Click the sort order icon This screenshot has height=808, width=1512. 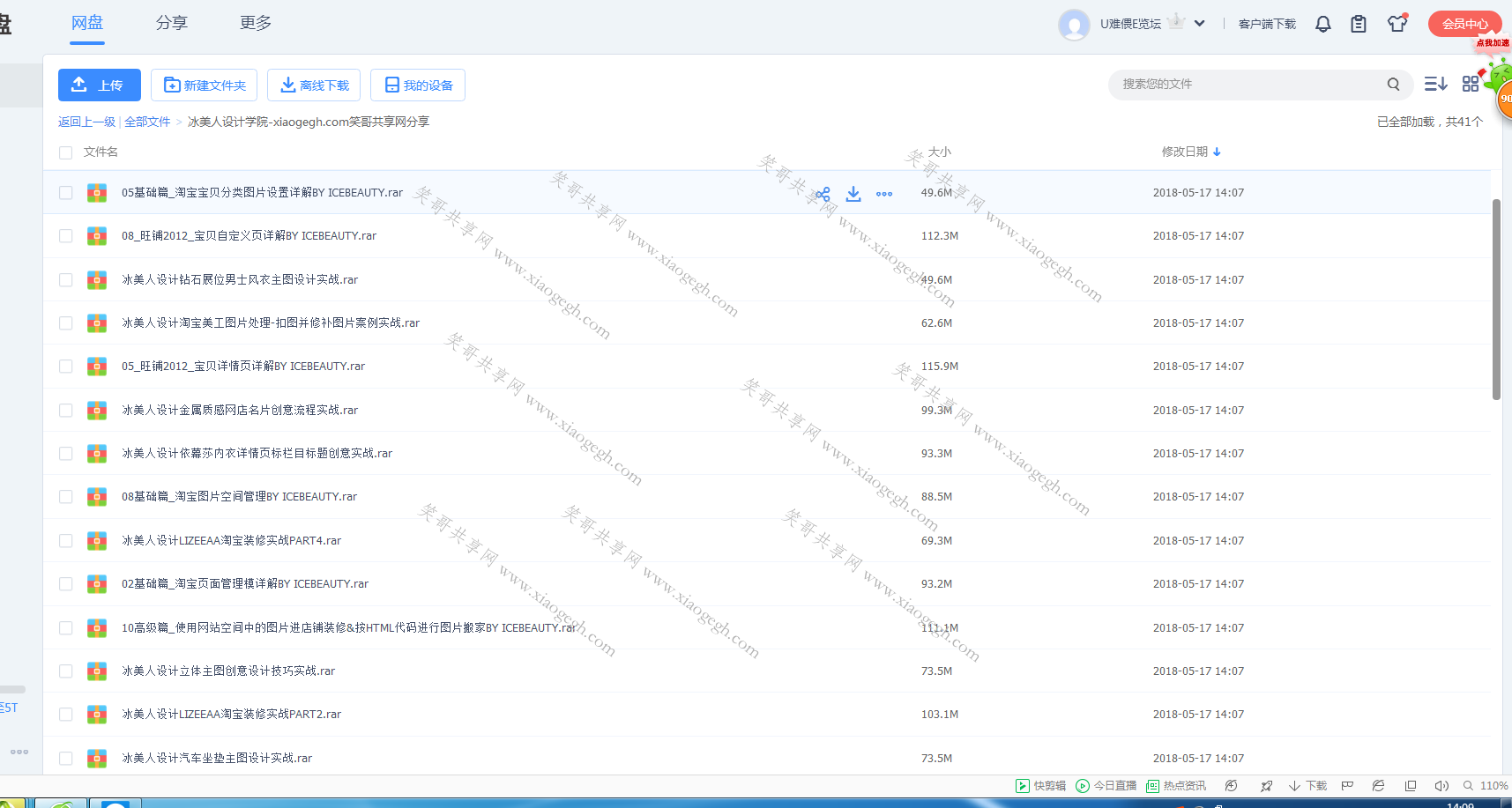tap(1435, 84)
